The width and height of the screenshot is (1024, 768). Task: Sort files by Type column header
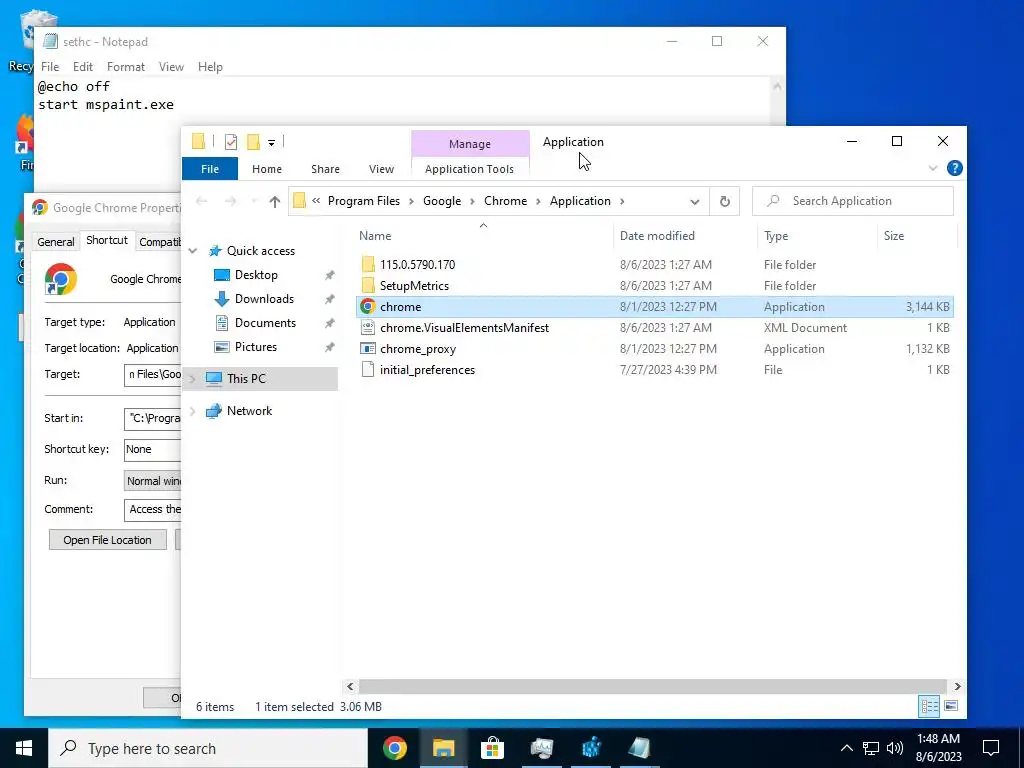click(x=776, y=236)
